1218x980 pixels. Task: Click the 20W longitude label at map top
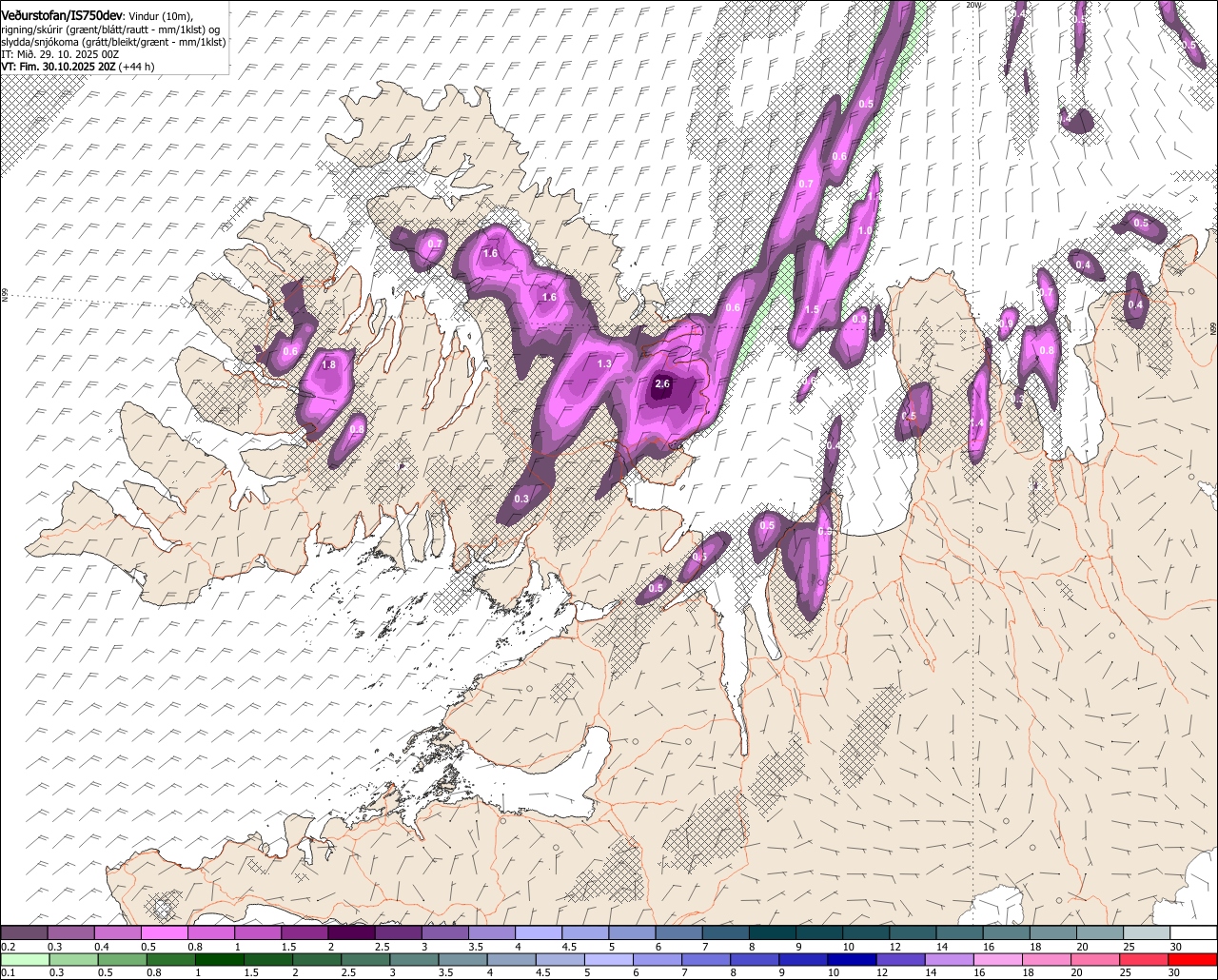pyautogui.click(x=972, y=5)
